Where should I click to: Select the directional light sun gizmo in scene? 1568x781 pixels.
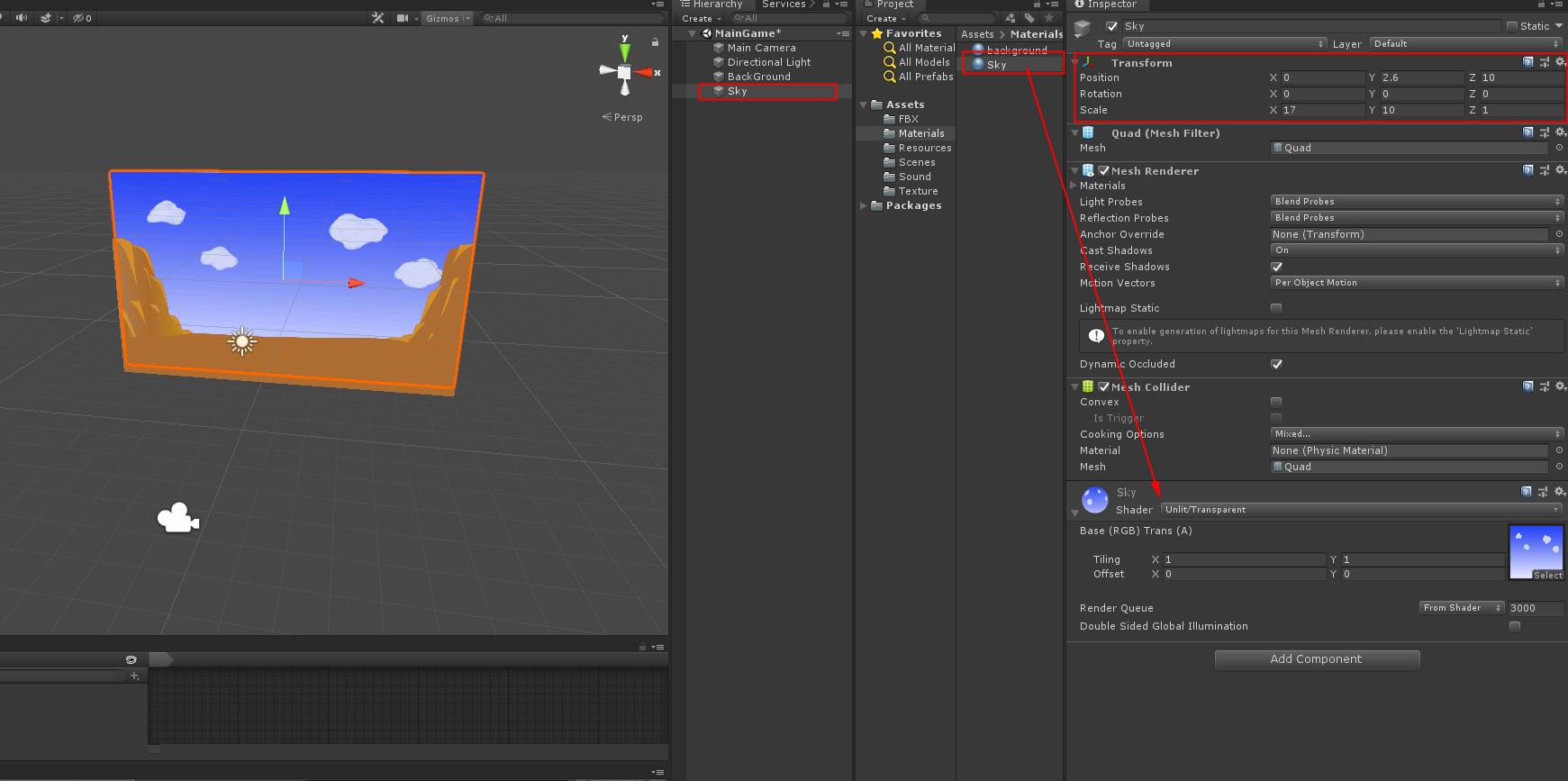click(x=241, y=341)
